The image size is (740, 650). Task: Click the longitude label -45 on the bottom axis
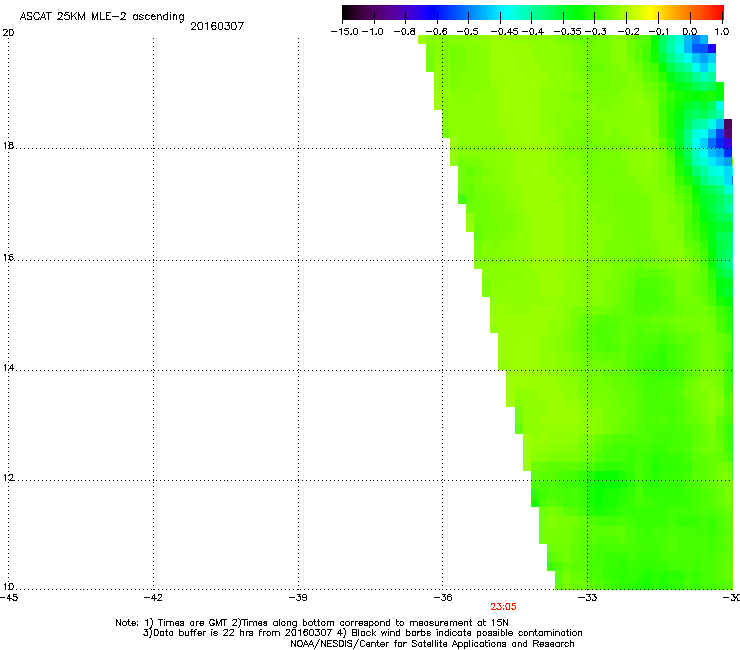click(x=9, y=598)
